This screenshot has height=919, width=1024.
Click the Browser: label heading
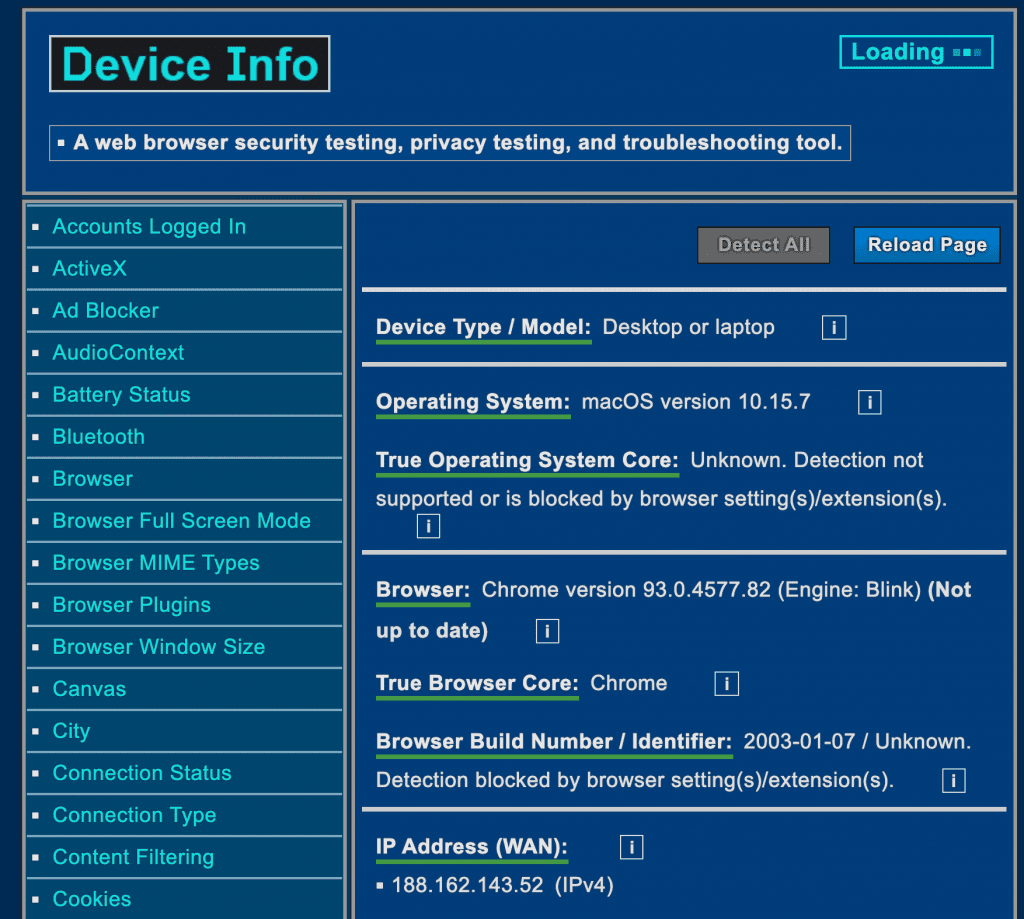click(423, 590)
